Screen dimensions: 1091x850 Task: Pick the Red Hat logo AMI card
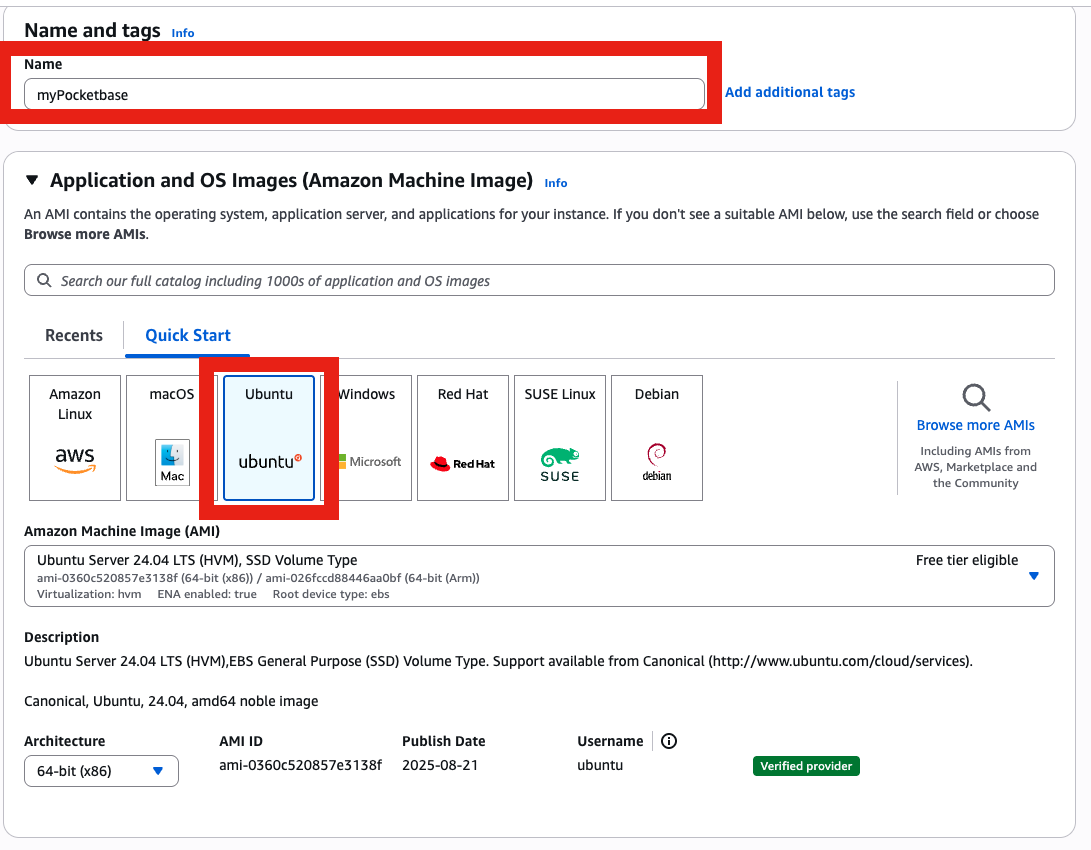tap(462, 462)
